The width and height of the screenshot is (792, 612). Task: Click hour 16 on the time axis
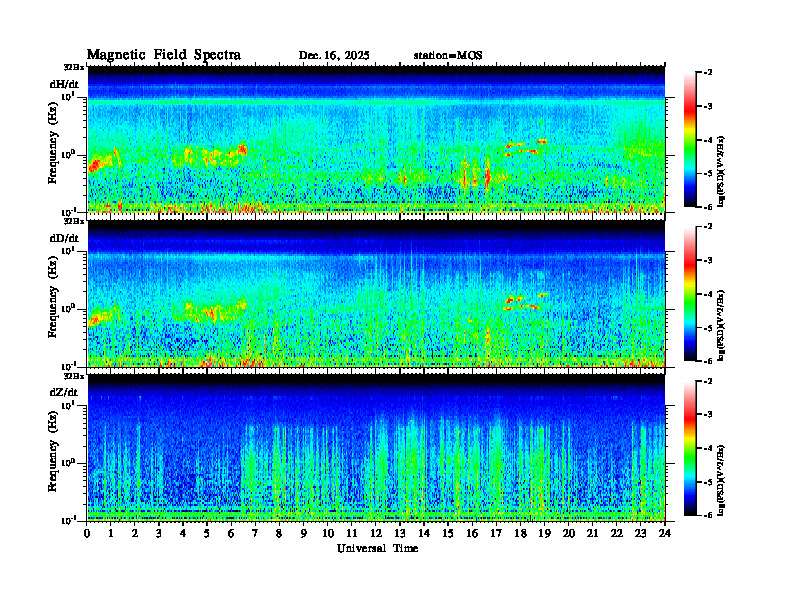(472, 533)
